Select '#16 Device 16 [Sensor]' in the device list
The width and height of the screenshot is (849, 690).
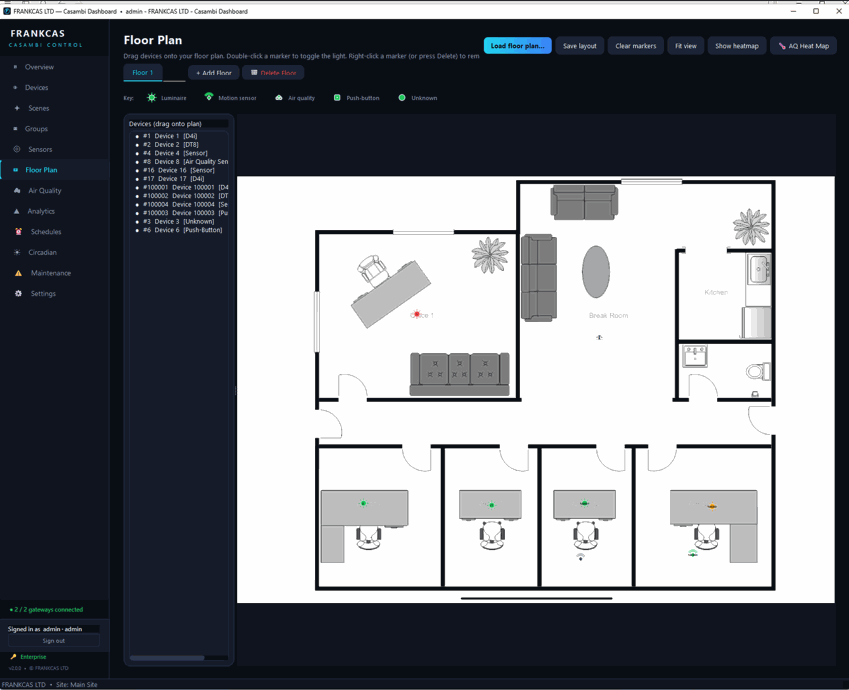pos(179,170)
